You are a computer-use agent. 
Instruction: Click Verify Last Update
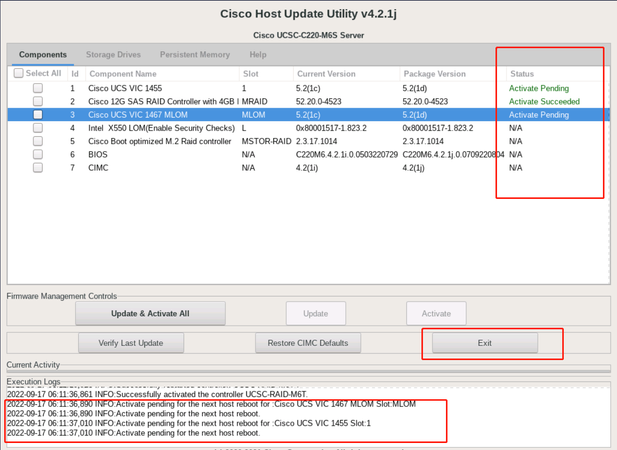[131, 343]
